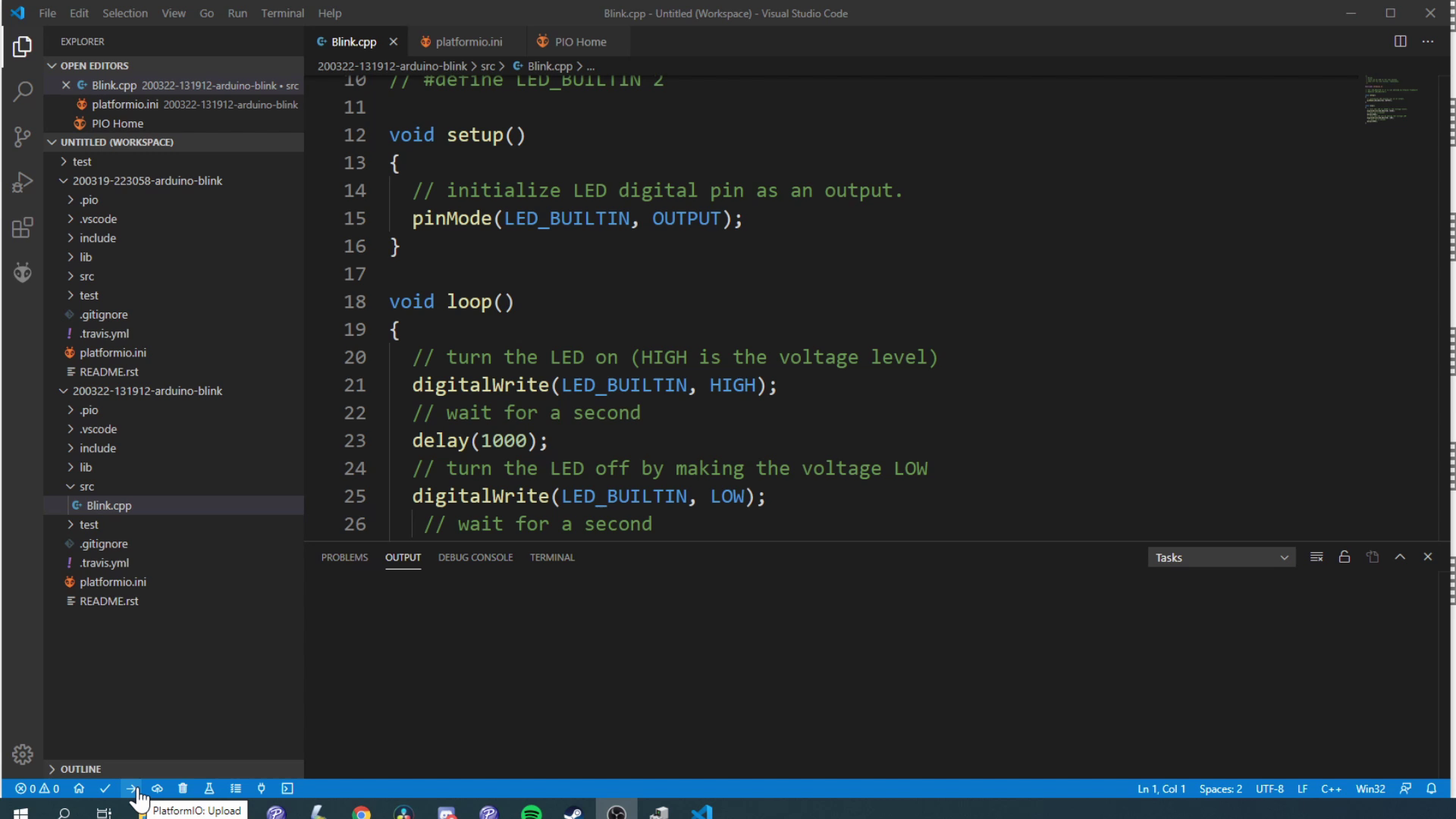Click the code minimap preview
The width and height of the screenshot is (1456, 819).
click(x=1388, y=99)
